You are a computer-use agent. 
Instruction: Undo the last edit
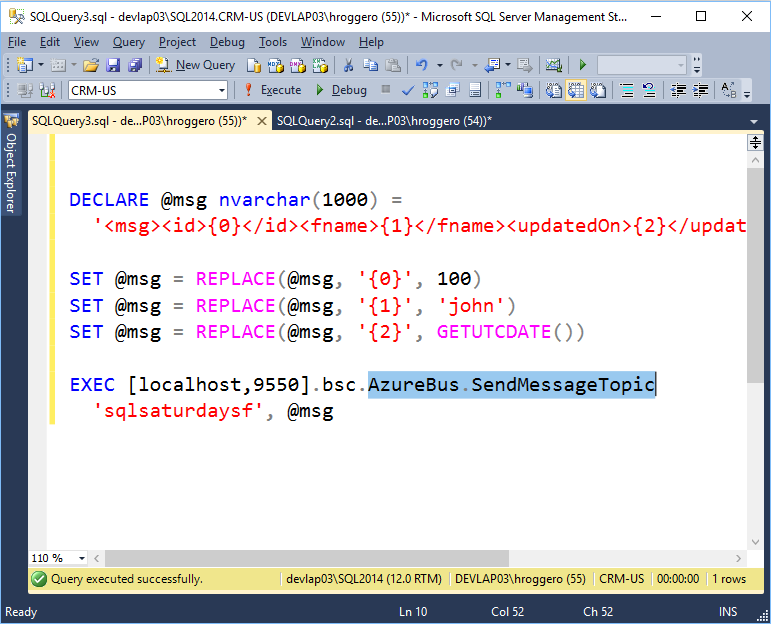[422, 65]
